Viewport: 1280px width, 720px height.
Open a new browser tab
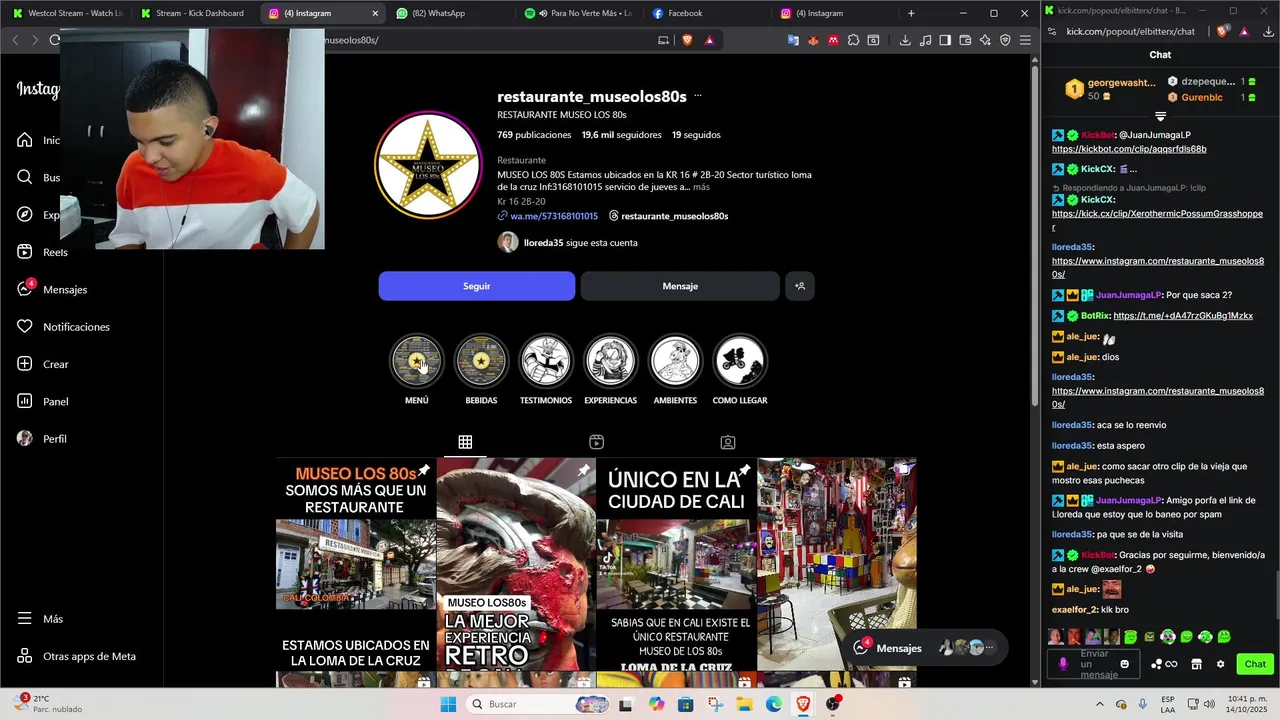tap(911, 13)
